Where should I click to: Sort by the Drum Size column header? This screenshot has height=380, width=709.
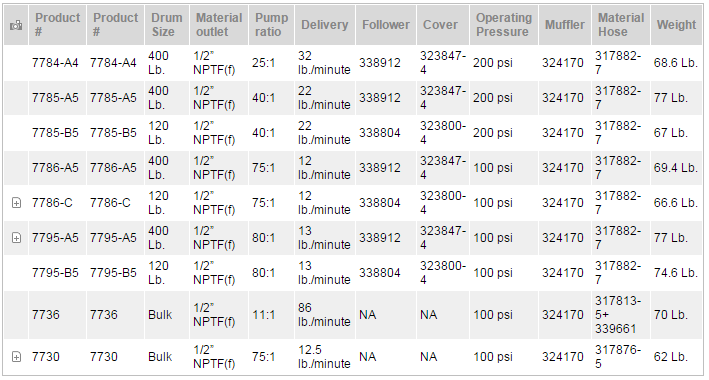point(167,25)
